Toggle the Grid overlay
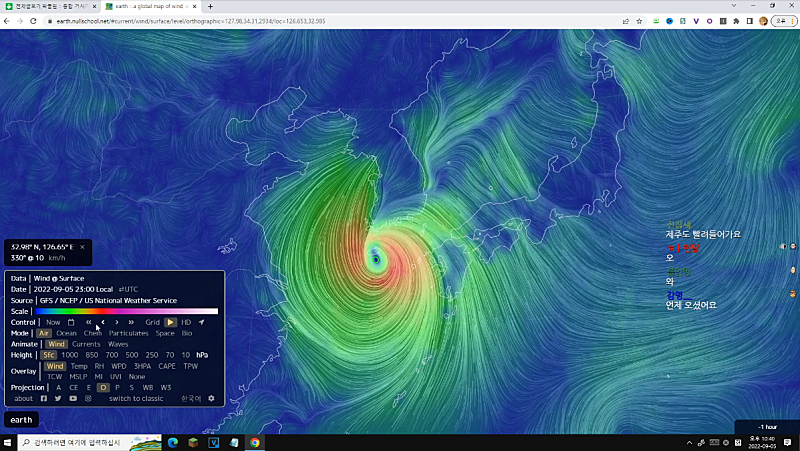This screenshot has width=800, height=451. click(x=152, y=322)
